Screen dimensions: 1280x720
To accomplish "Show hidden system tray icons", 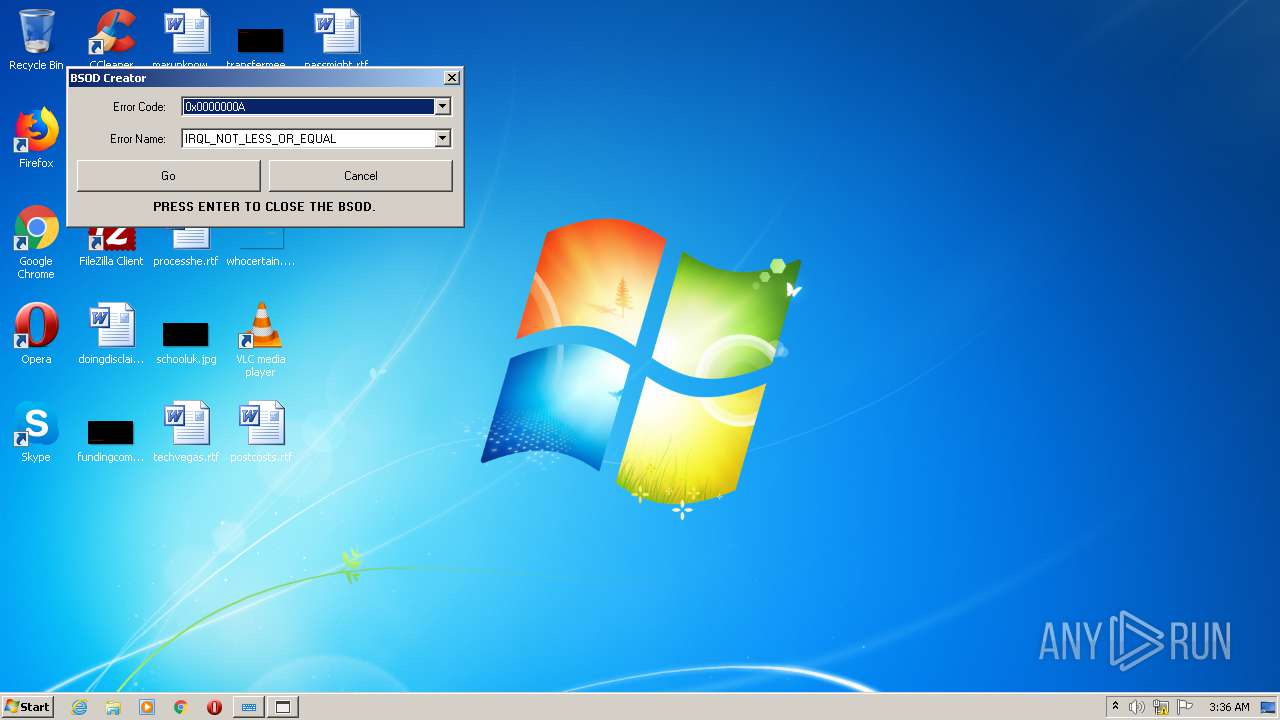I will pyautogui.click(x=1116, y=707).
